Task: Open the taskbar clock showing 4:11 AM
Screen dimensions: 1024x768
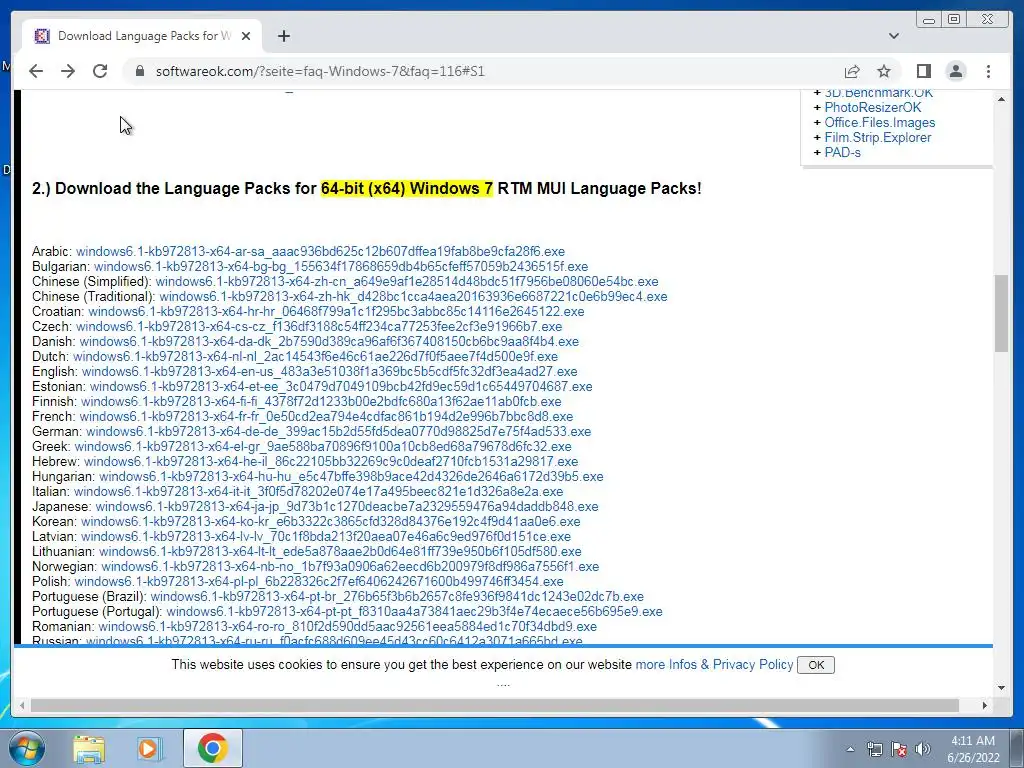Action: tap(973, 749)
